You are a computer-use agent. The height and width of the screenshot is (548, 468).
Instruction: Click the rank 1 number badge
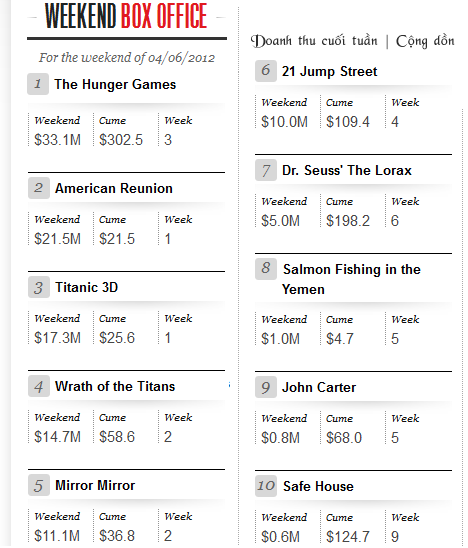38,84
